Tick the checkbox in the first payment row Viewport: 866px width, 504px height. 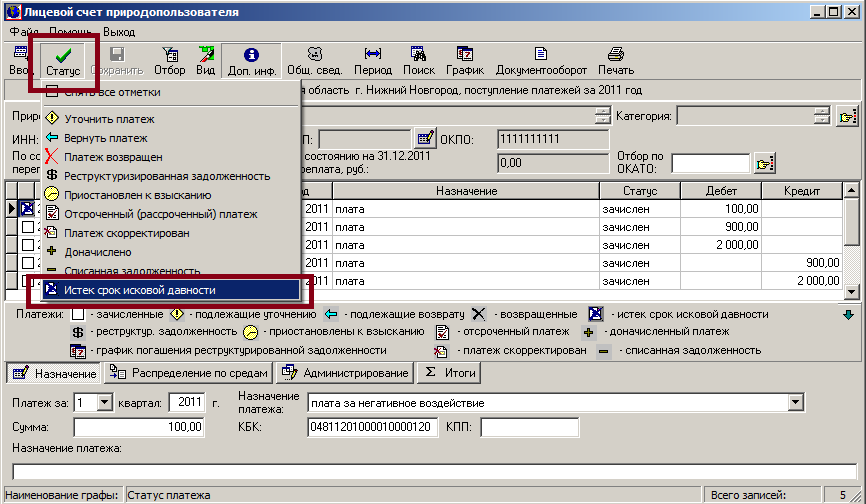28,209
